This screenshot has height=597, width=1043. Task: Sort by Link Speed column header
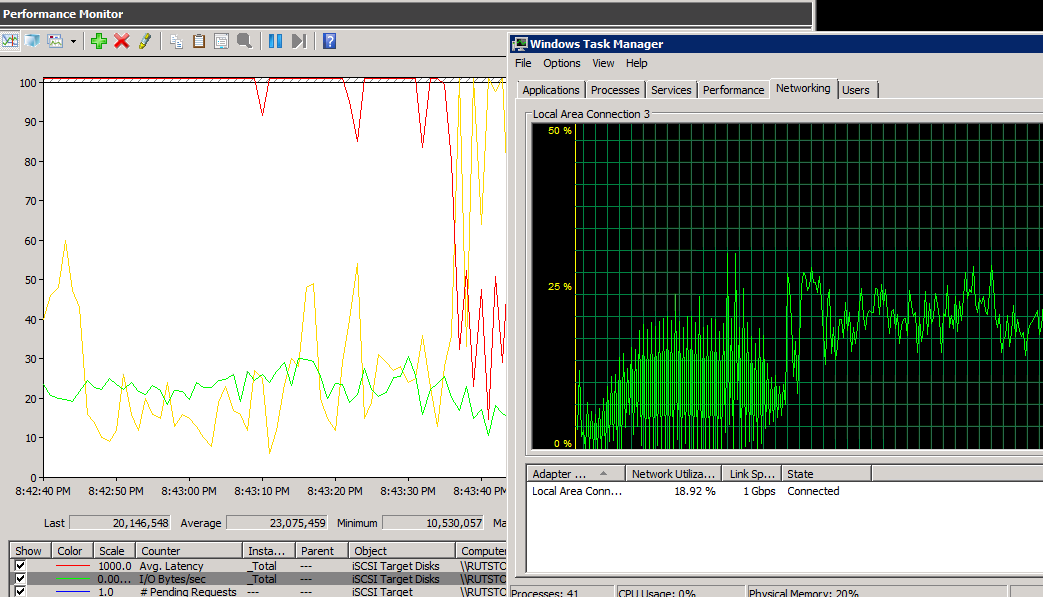click(752, 474)
